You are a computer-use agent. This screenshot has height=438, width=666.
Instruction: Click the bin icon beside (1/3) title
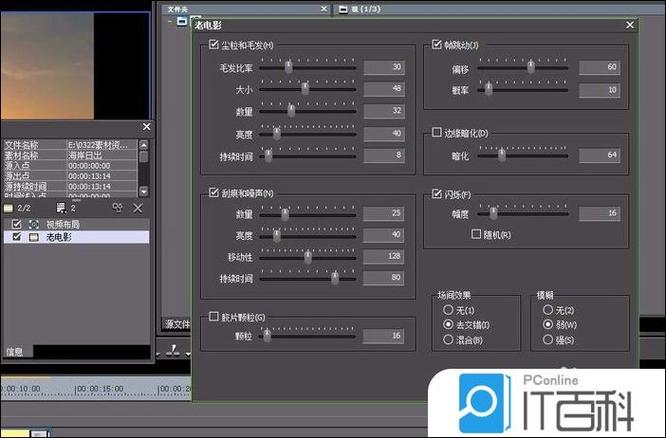tap(343, 9)
